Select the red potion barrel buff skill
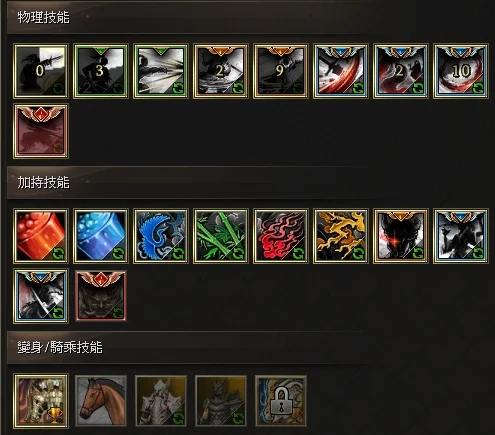The width and height of the screenshot is (495, 435). (x=41, y=236)
